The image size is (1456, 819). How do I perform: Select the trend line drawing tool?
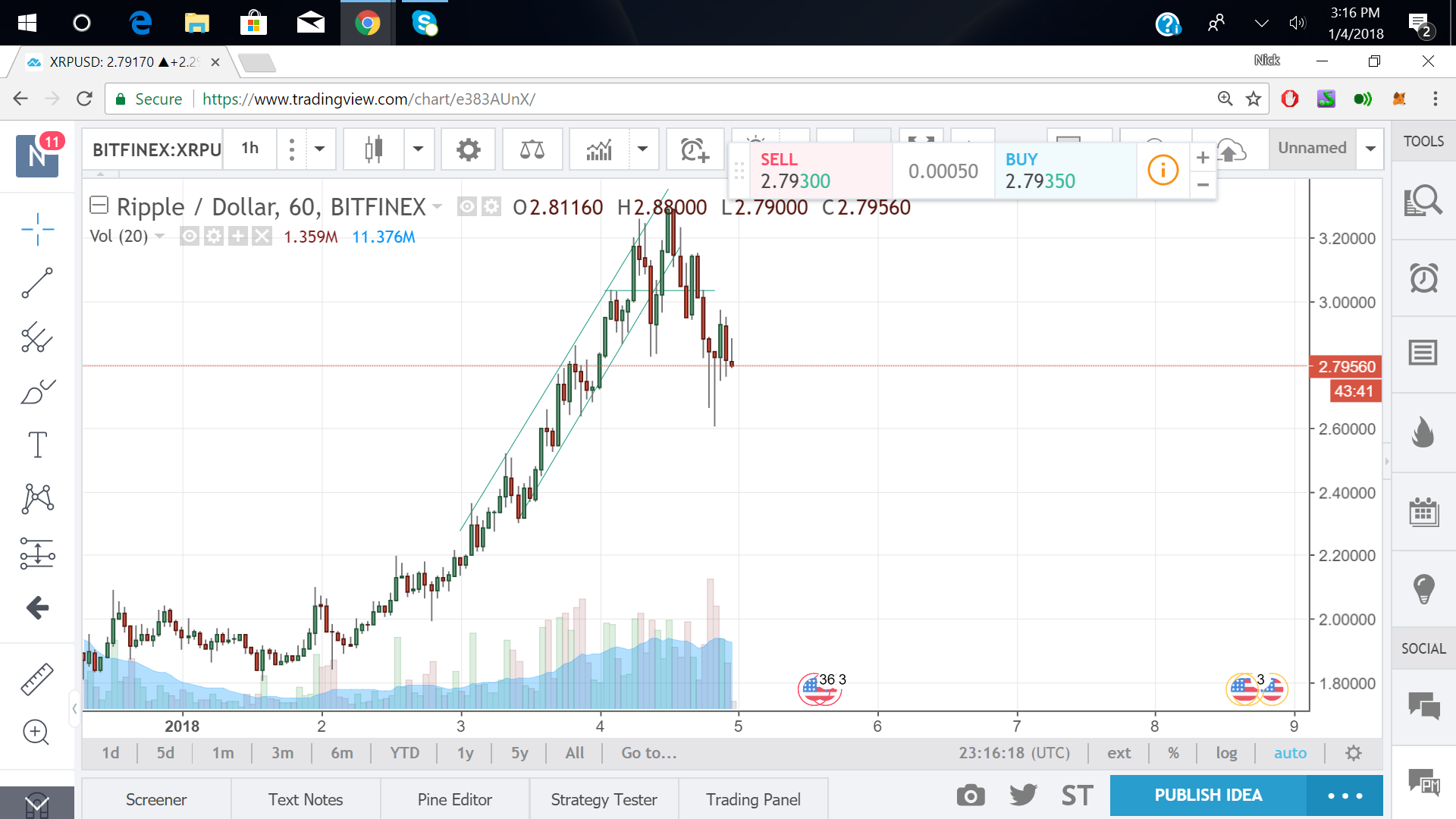(37, 283)
